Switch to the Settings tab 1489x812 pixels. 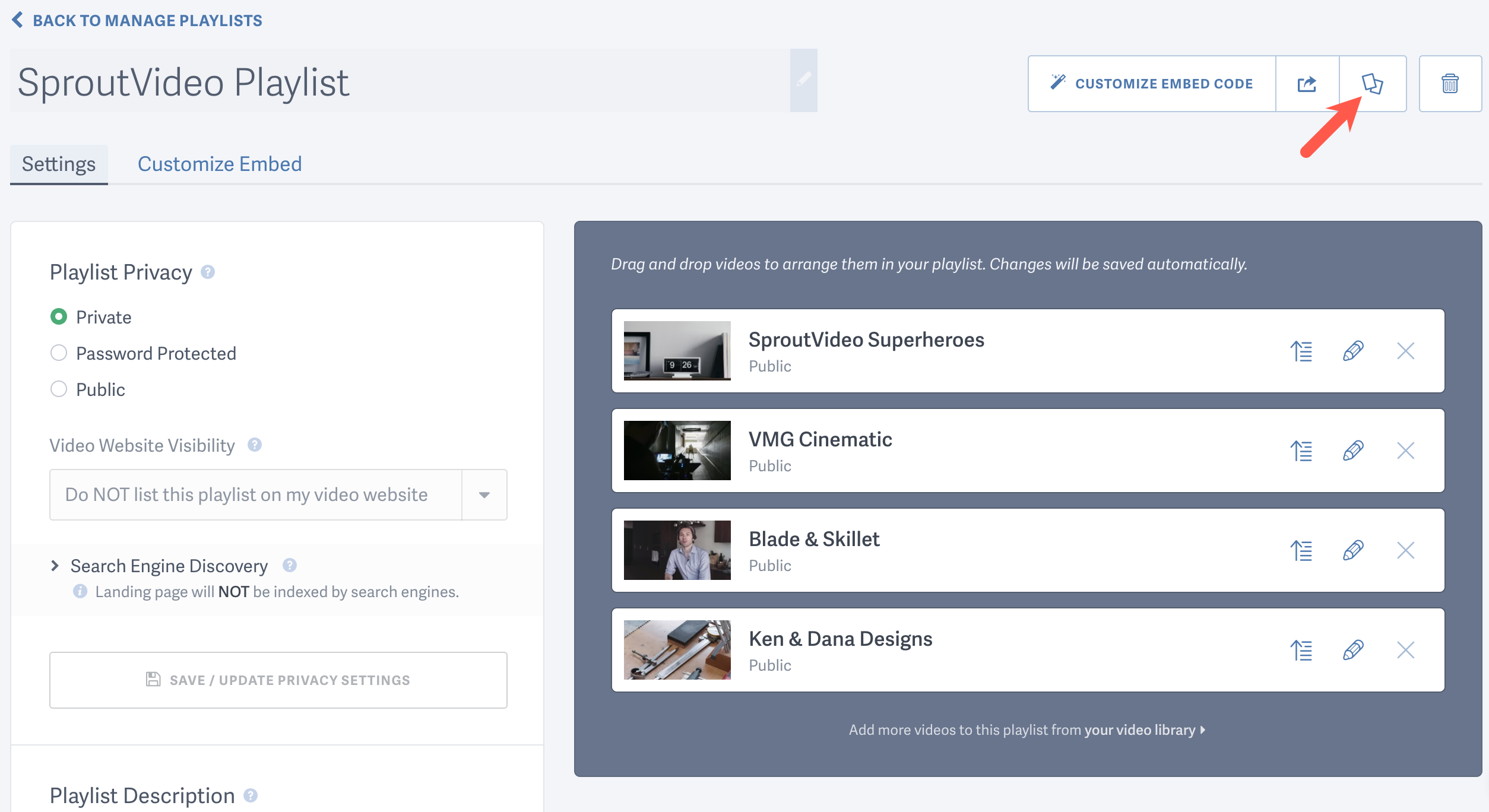pos(58,163)
